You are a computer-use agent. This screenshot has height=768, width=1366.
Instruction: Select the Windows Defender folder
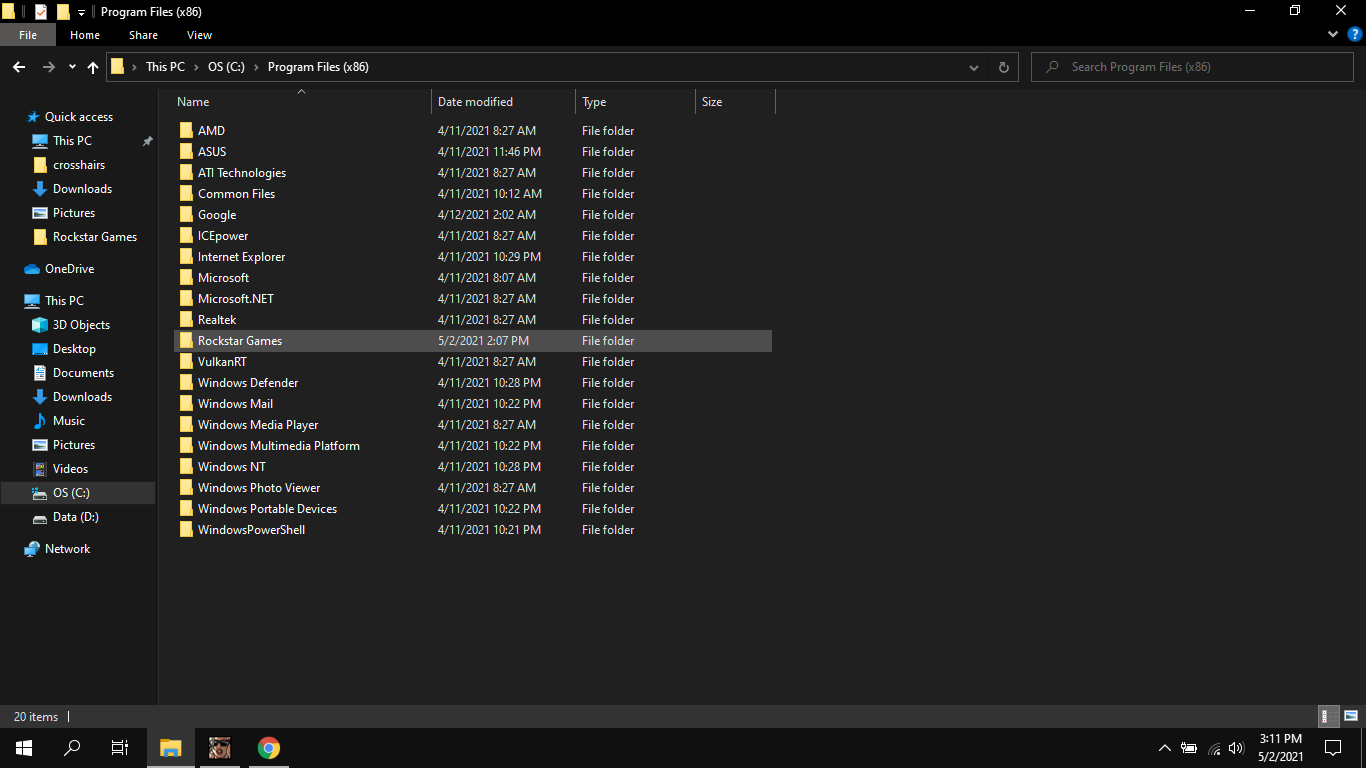(248, 383)
